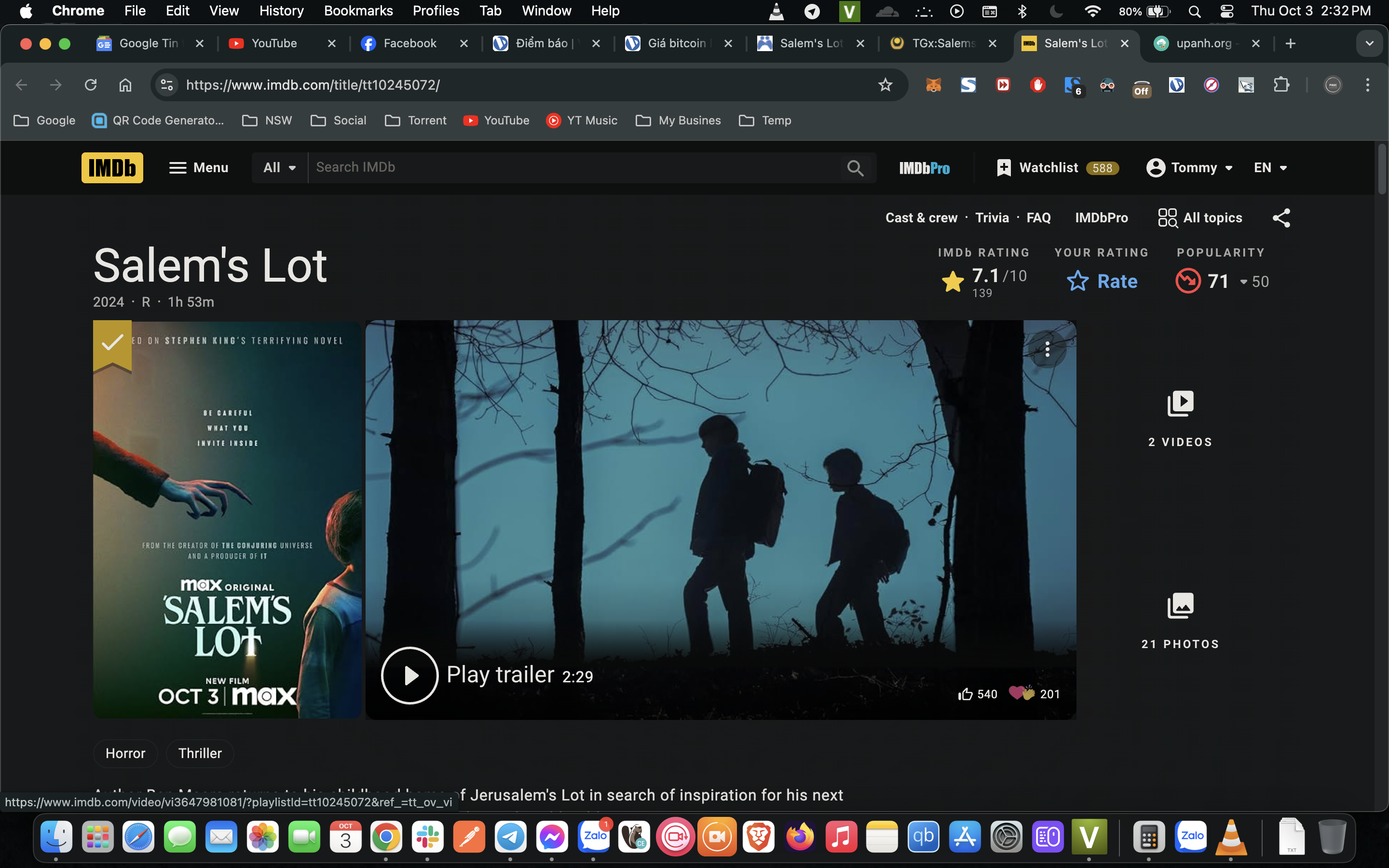The height and width of the screenshot is (868, 1389).
Task: Open the IMDbPro logo link
Action: click(x=924, y=168)
